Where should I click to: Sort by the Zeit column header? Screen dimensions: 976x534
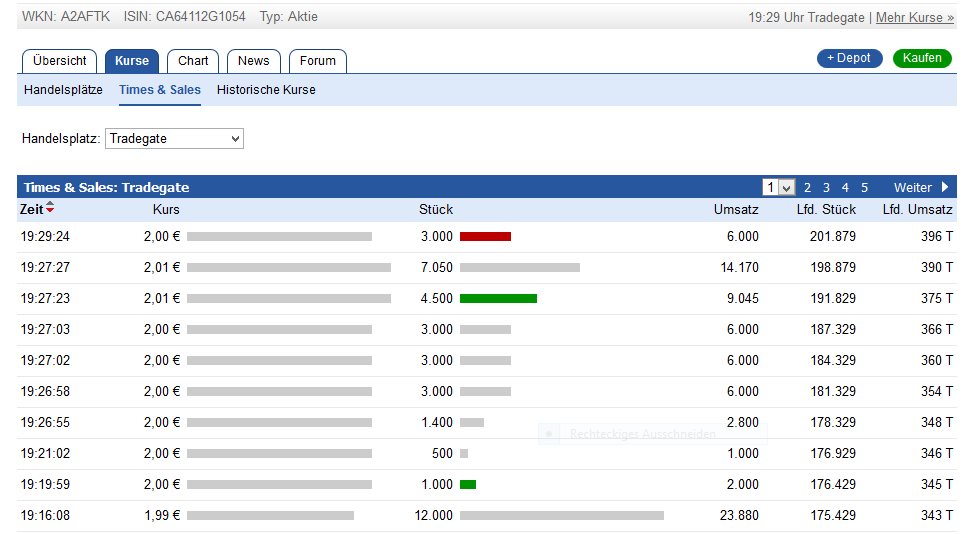[32, 209]
